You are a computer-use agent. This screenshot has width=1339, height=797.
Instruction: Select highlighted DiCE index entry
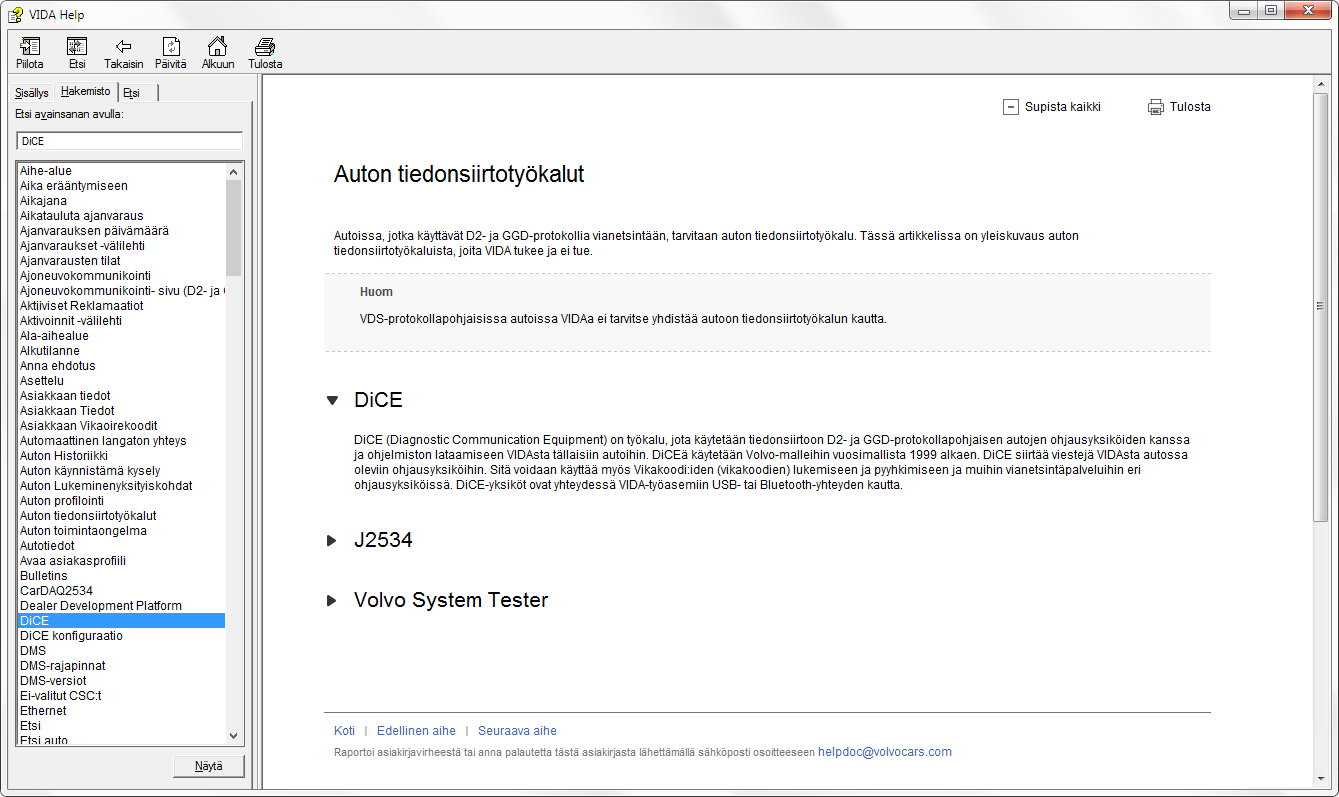121,621
